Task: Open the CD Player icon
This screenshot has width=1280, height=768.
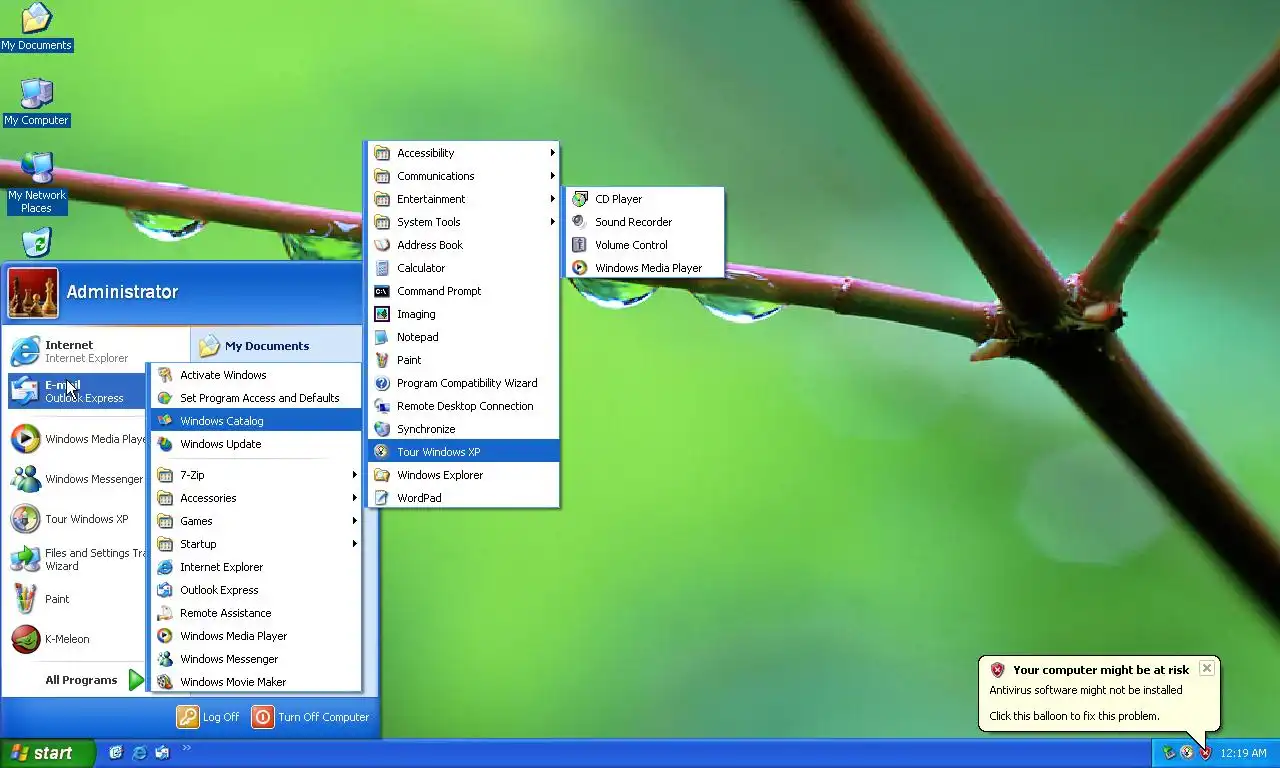Action: coord(579,199)
